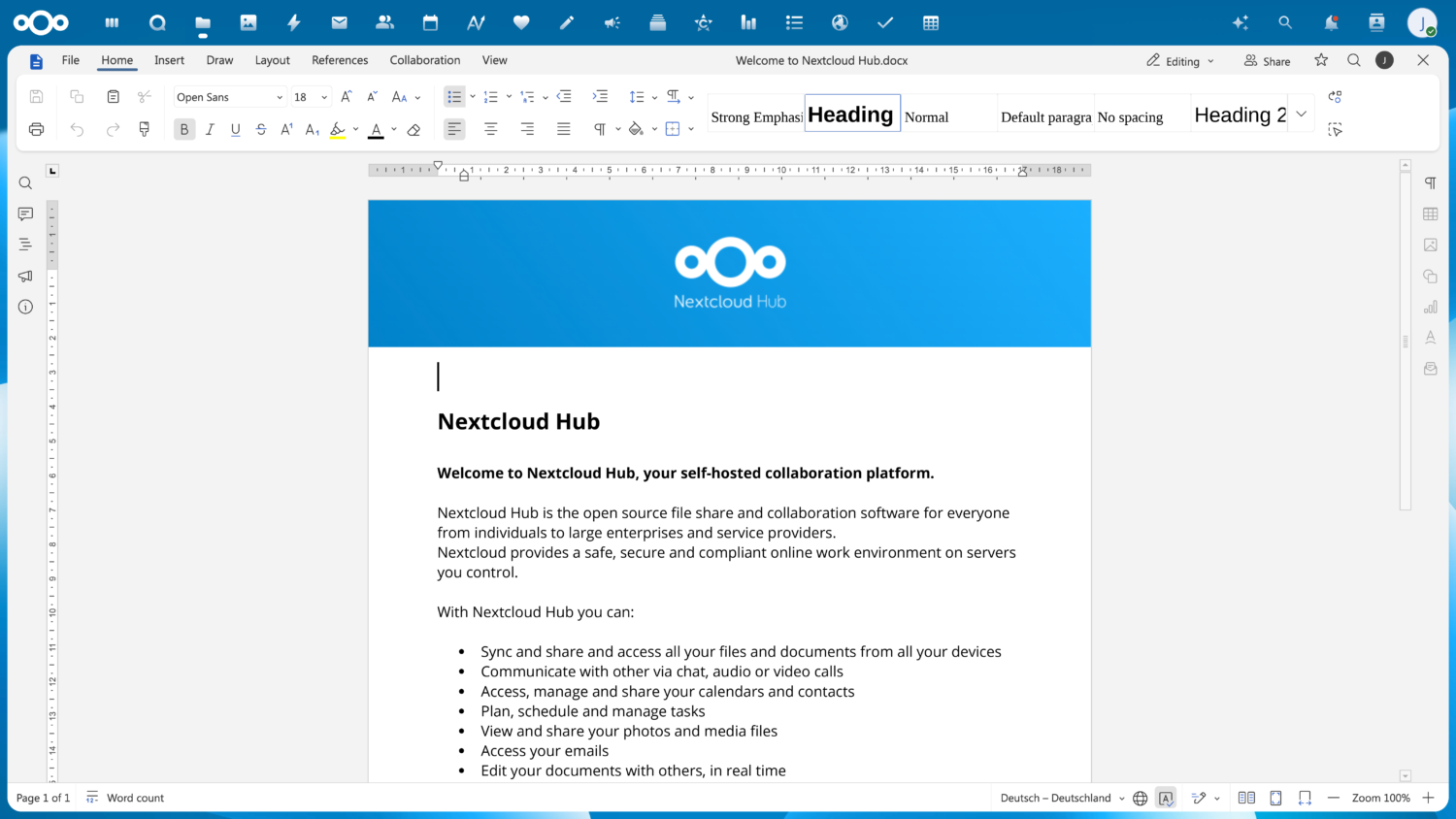
Task: Toggle spell checking in status bar
Action: (x=1166, y=797)
